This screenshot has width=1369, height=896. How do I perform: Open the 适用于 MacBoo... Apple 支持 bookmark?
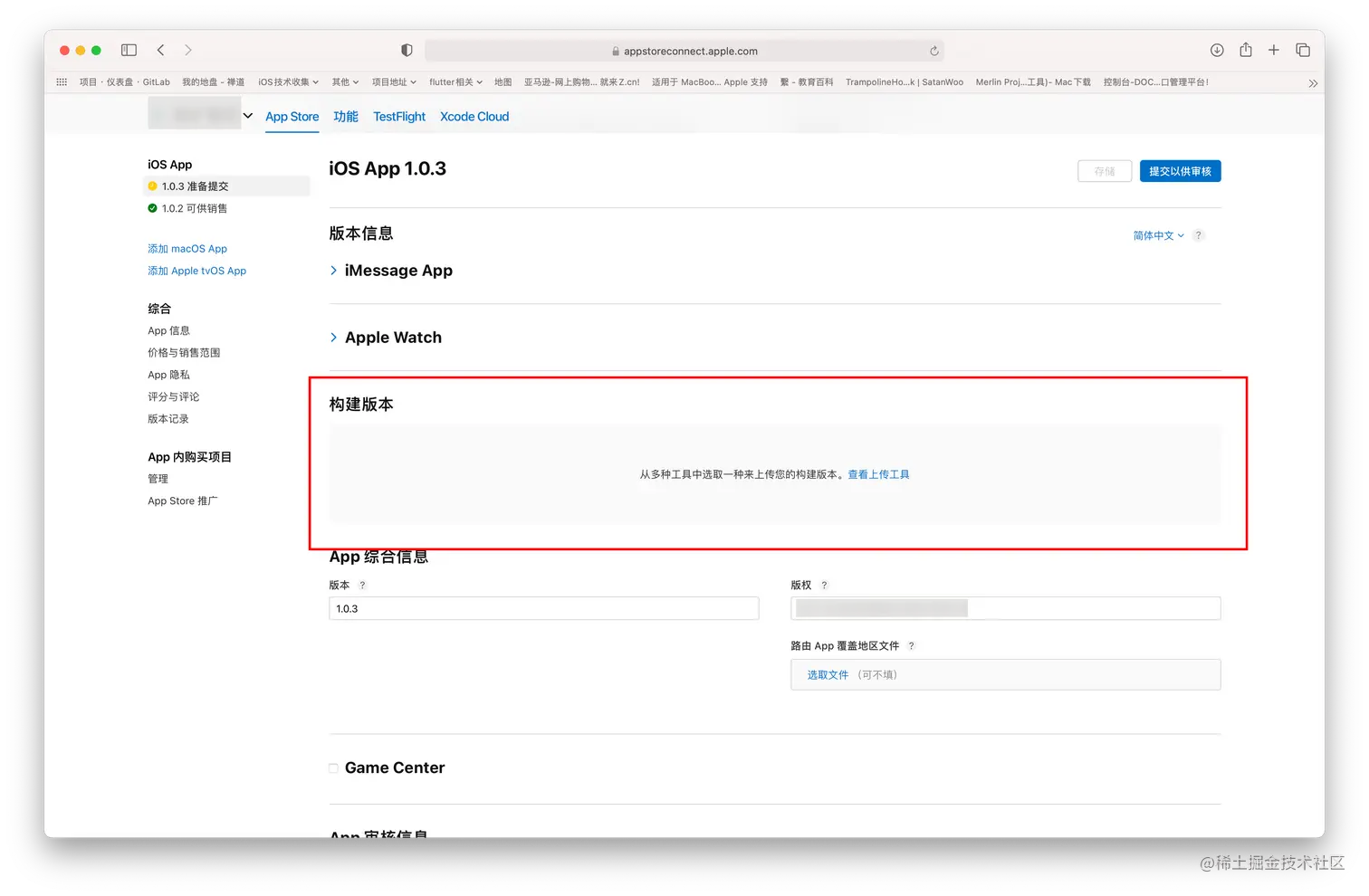pyautogui.click(x=710, y=81)
